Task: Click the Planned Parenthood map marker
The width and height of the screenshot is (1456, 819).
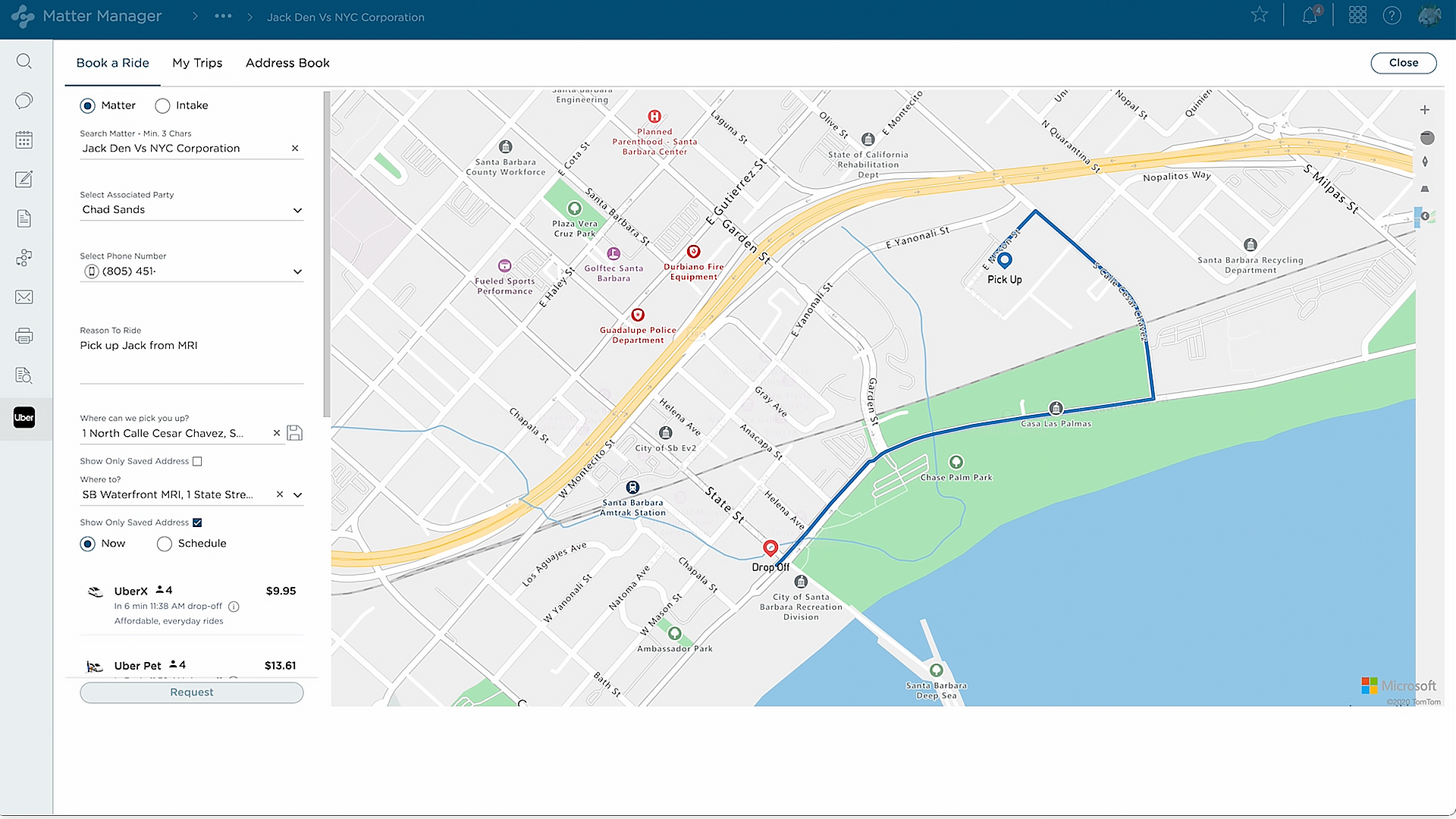Action: click(654, 116)
